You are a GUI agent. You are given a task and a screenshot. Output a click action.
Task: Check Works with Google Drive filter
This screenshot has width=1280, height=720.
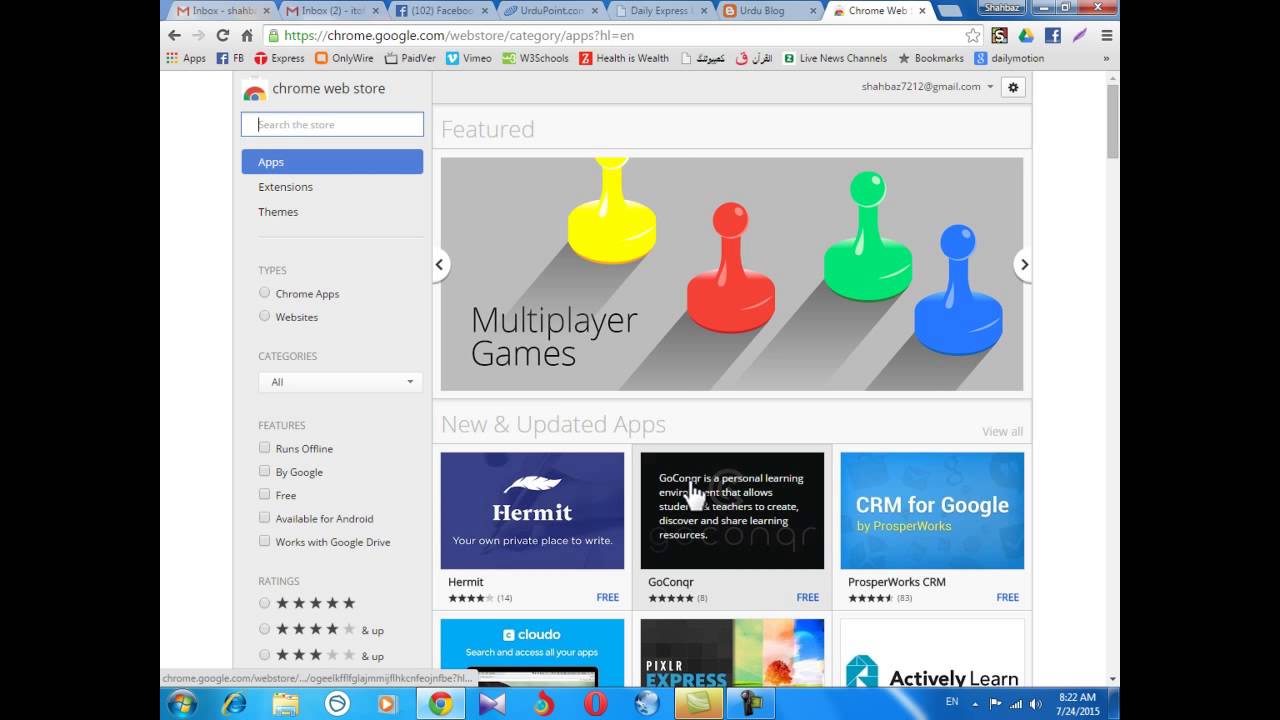point(264,541)
